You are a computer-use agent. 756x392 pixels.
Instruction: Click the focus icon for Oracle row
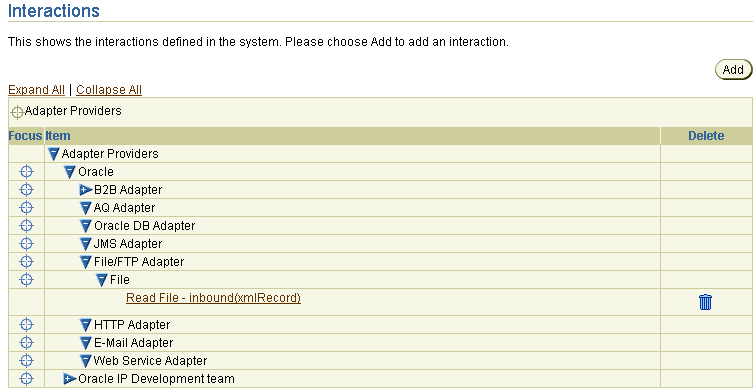tap(27, 172)
